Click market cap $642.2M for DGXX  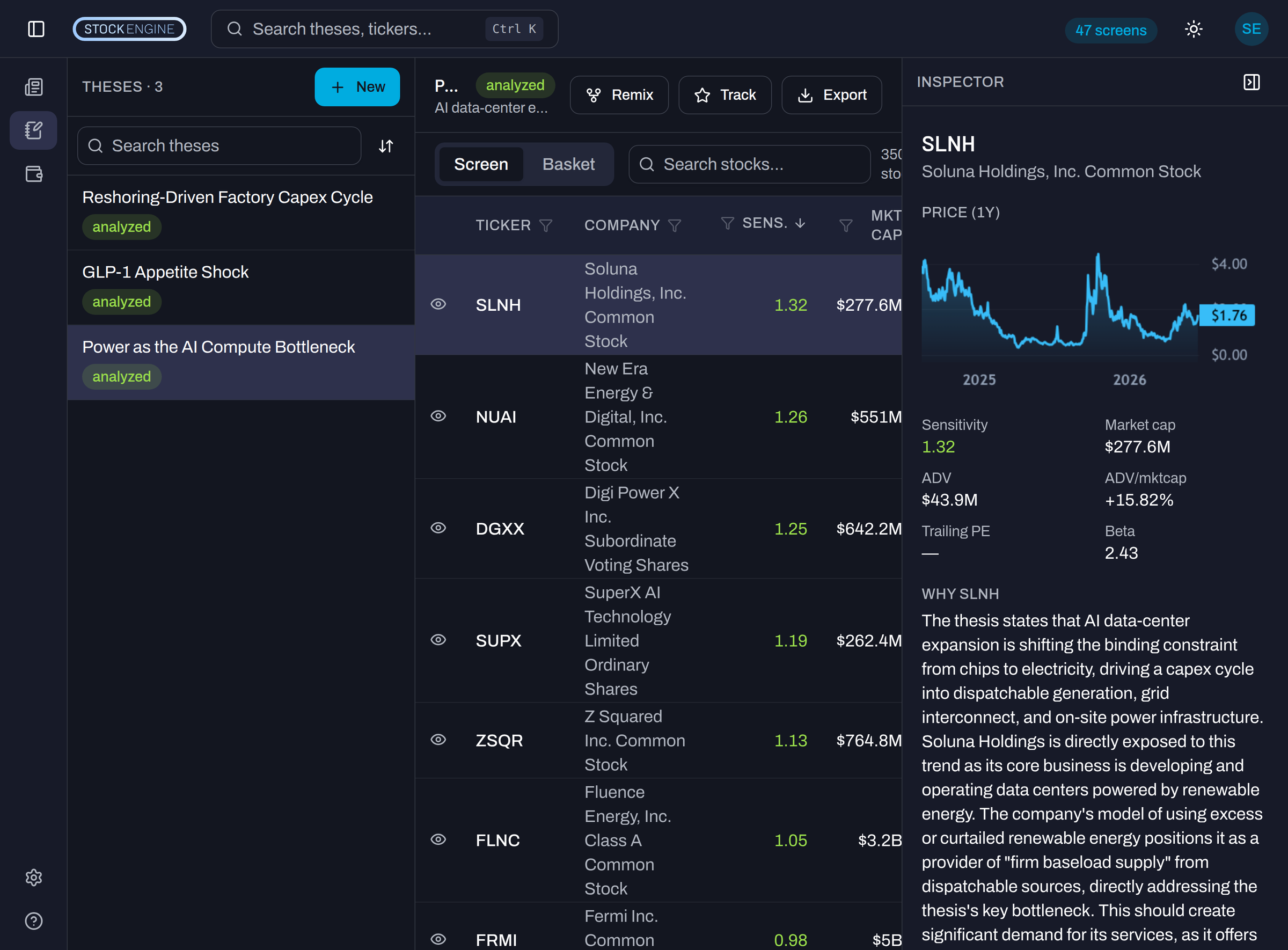pyautogui.click(x=869, y=529)
